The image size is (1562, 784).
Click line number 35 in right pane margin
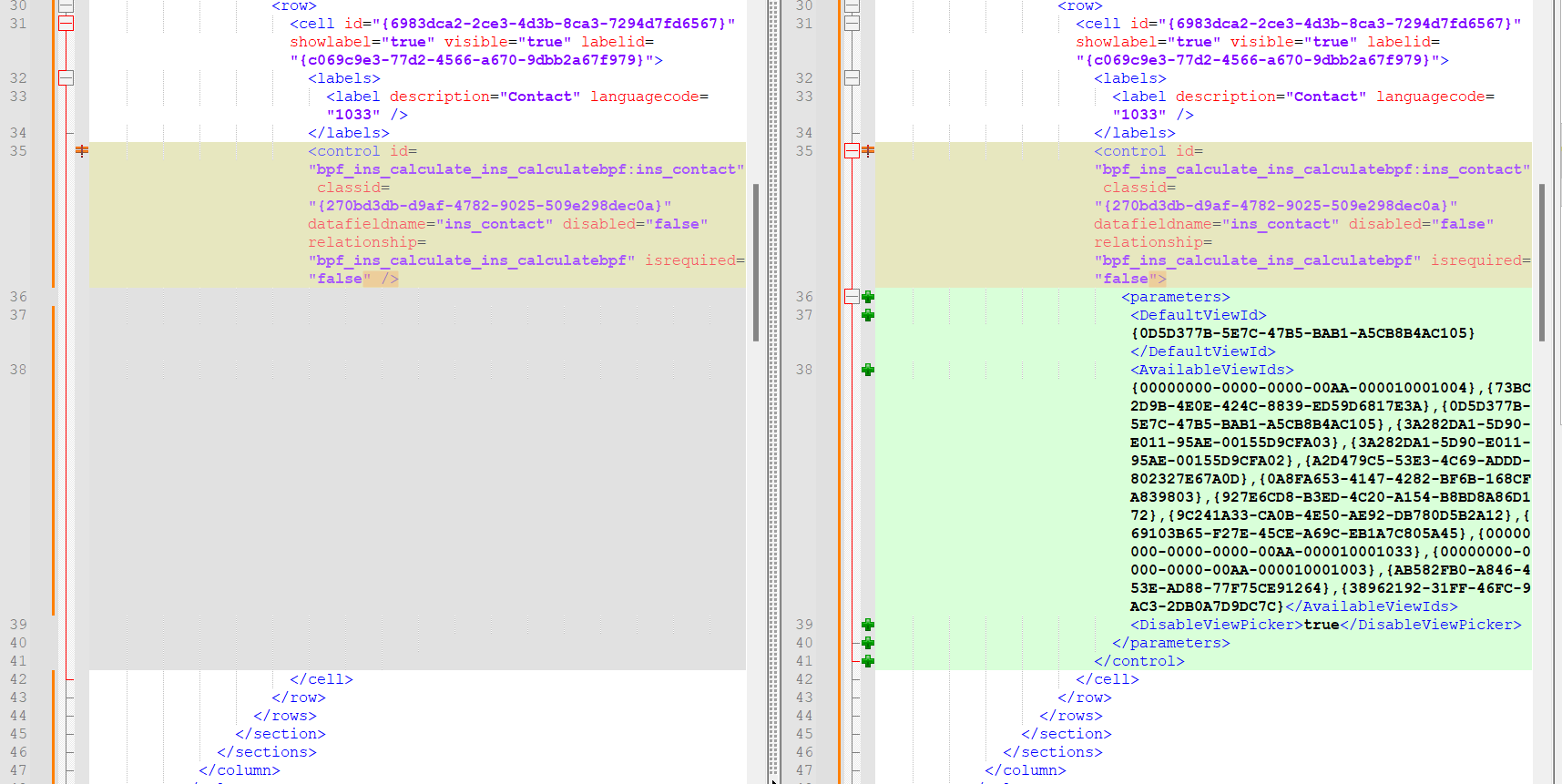click(x=804, y=151)
